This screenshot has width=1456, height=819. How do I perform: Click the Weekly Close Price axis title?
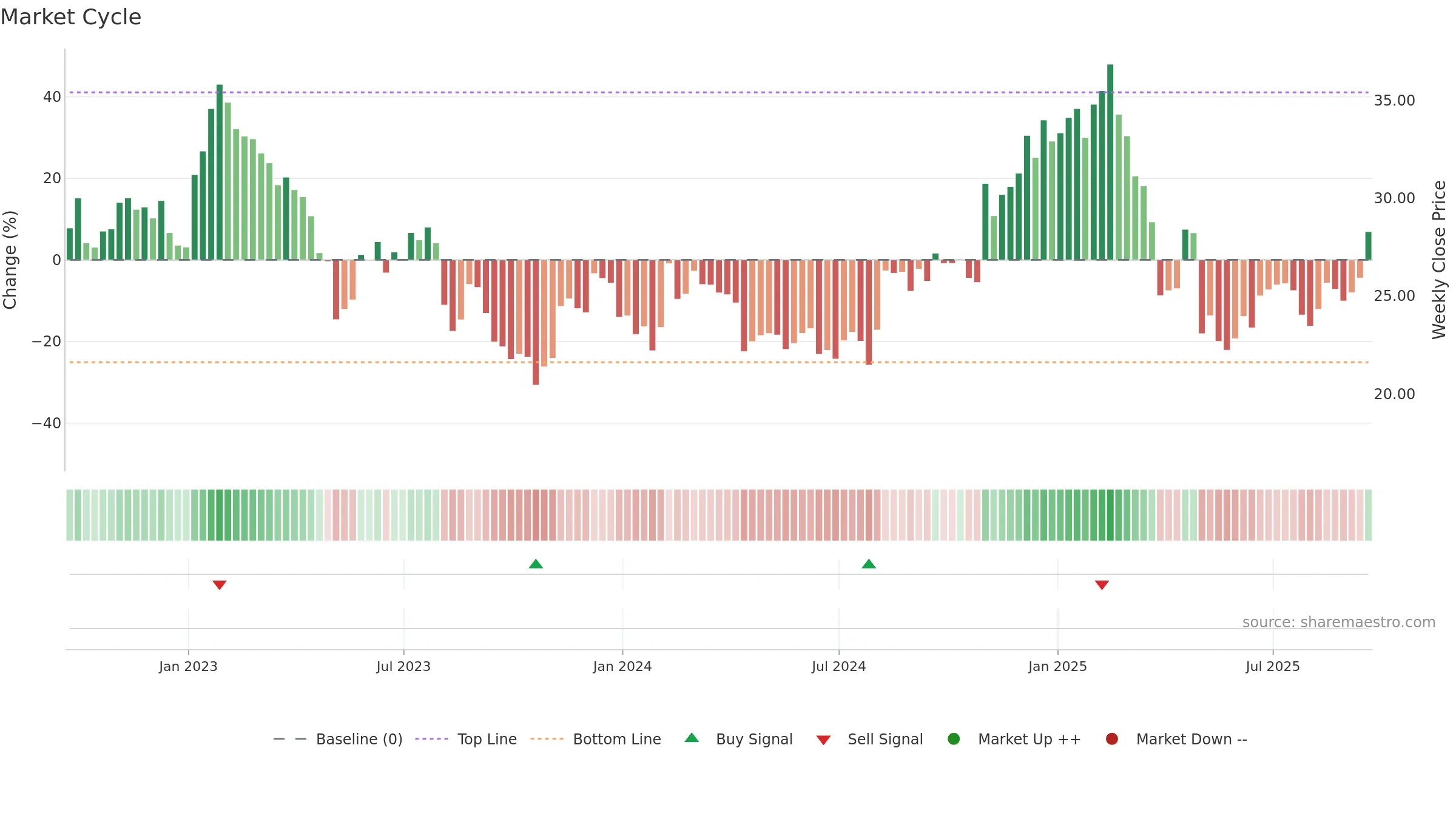point(1439,260)
